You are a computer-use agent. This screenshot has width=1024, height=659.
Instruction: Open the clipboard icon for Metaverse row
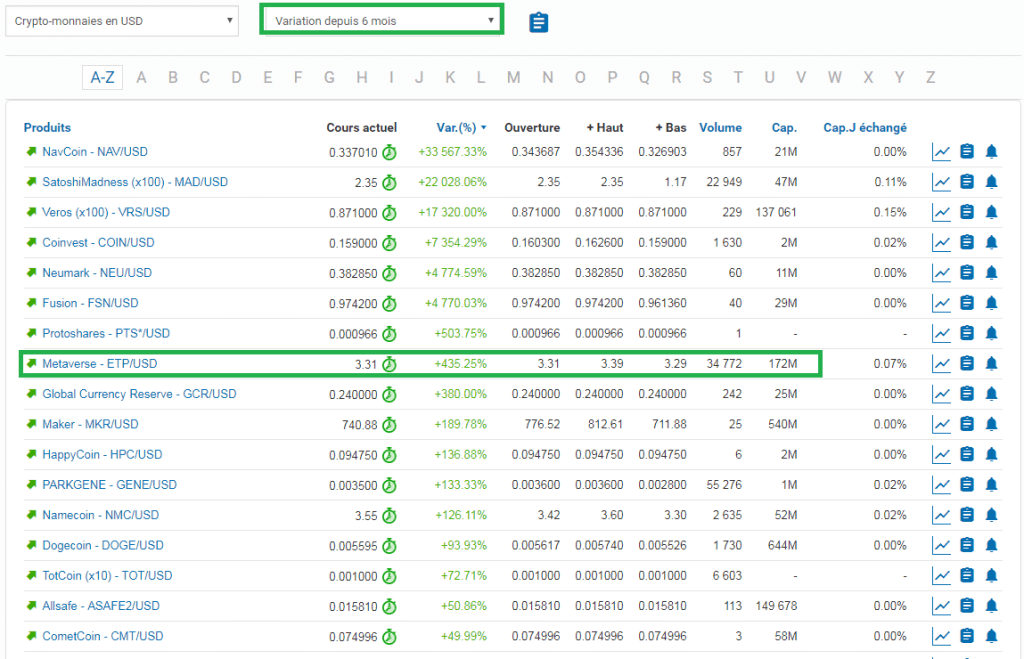pyautogui.click(x=967, y=363)
